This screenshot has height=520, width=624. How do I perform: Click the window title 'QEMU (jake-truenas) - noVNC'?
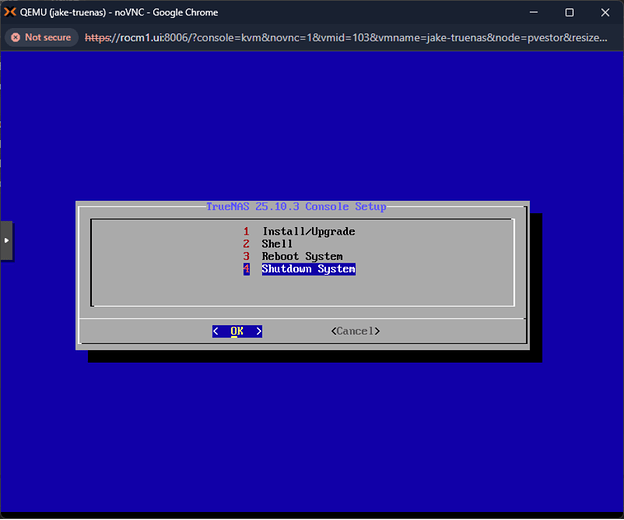119,12
